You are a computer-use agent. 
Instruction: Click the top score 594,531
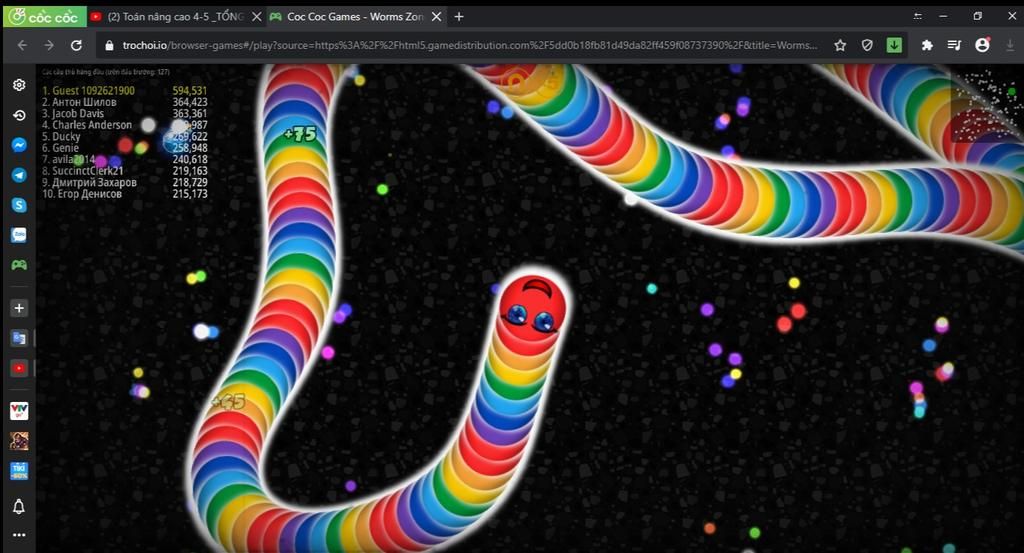coord(190,91)
